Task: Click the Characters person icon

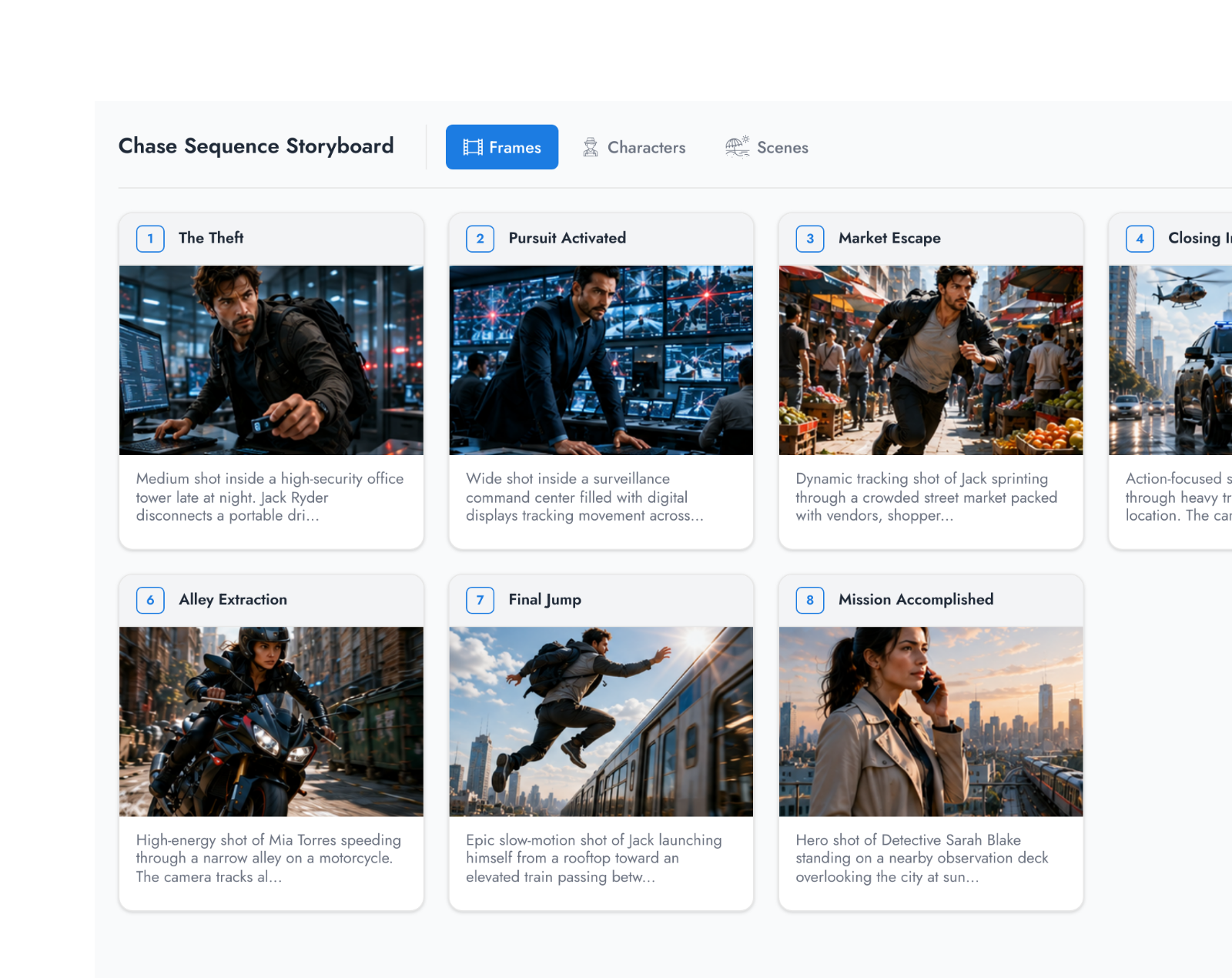Action: click(591, 147)
